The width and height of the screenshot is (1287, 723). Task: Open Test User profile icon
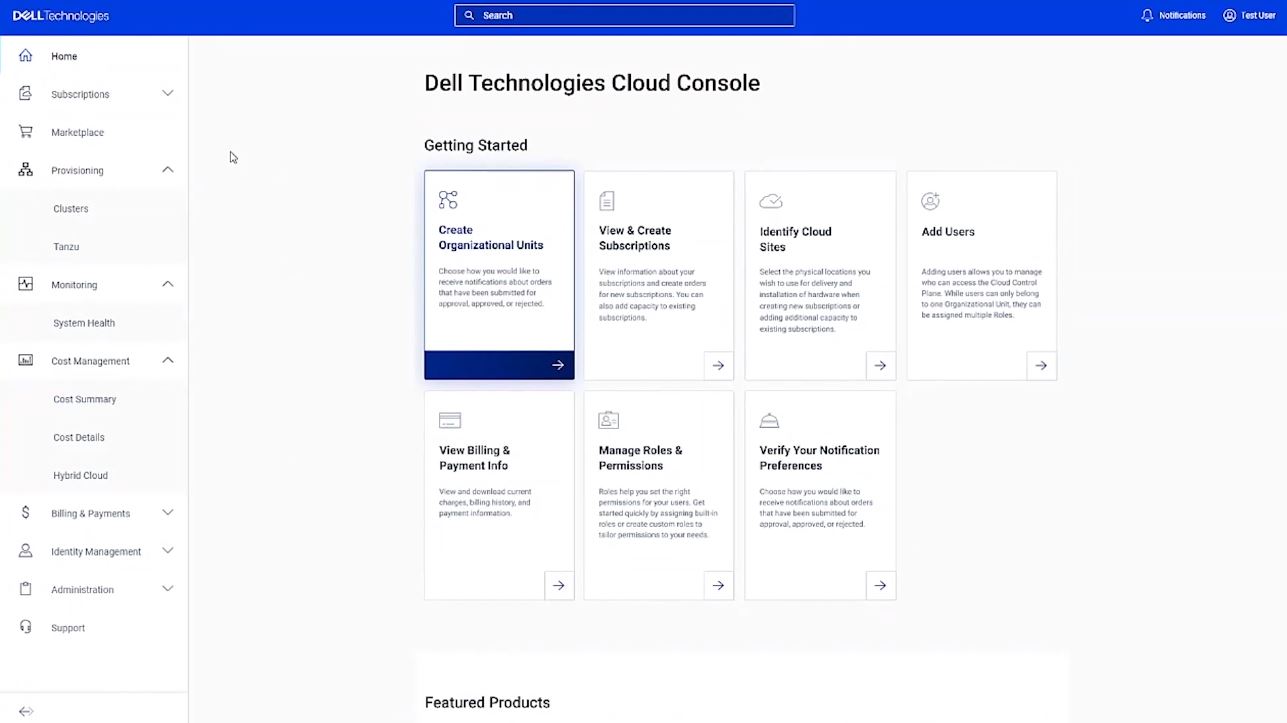(1229, 15)
